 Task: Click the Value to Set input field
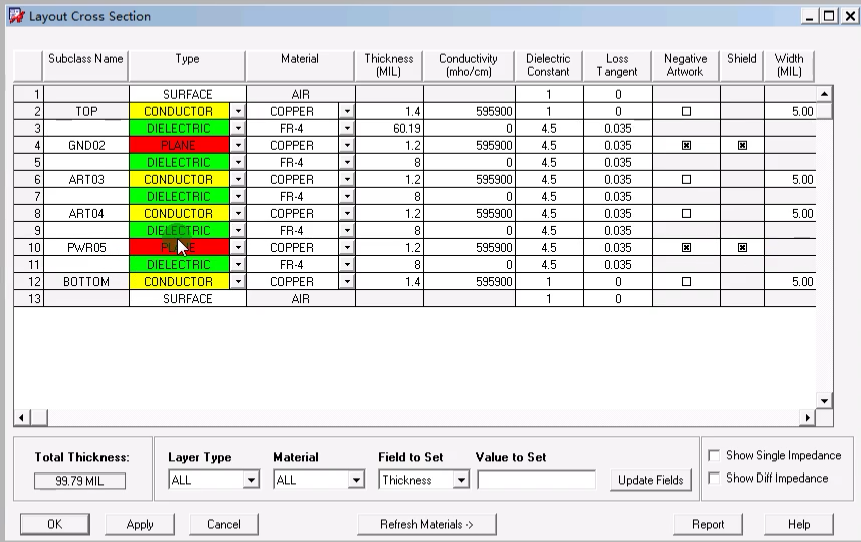click(x=536, y=480)
